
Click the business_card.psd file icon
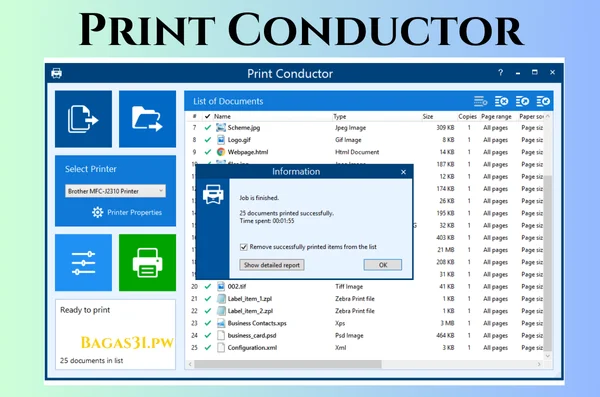221,335
